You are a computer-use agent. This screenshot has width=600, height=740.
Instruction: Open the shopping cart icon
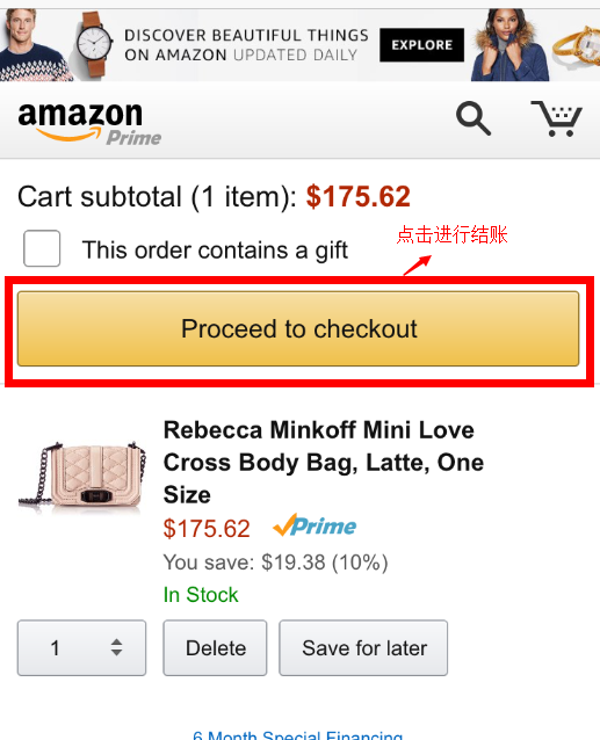(556, 119)
